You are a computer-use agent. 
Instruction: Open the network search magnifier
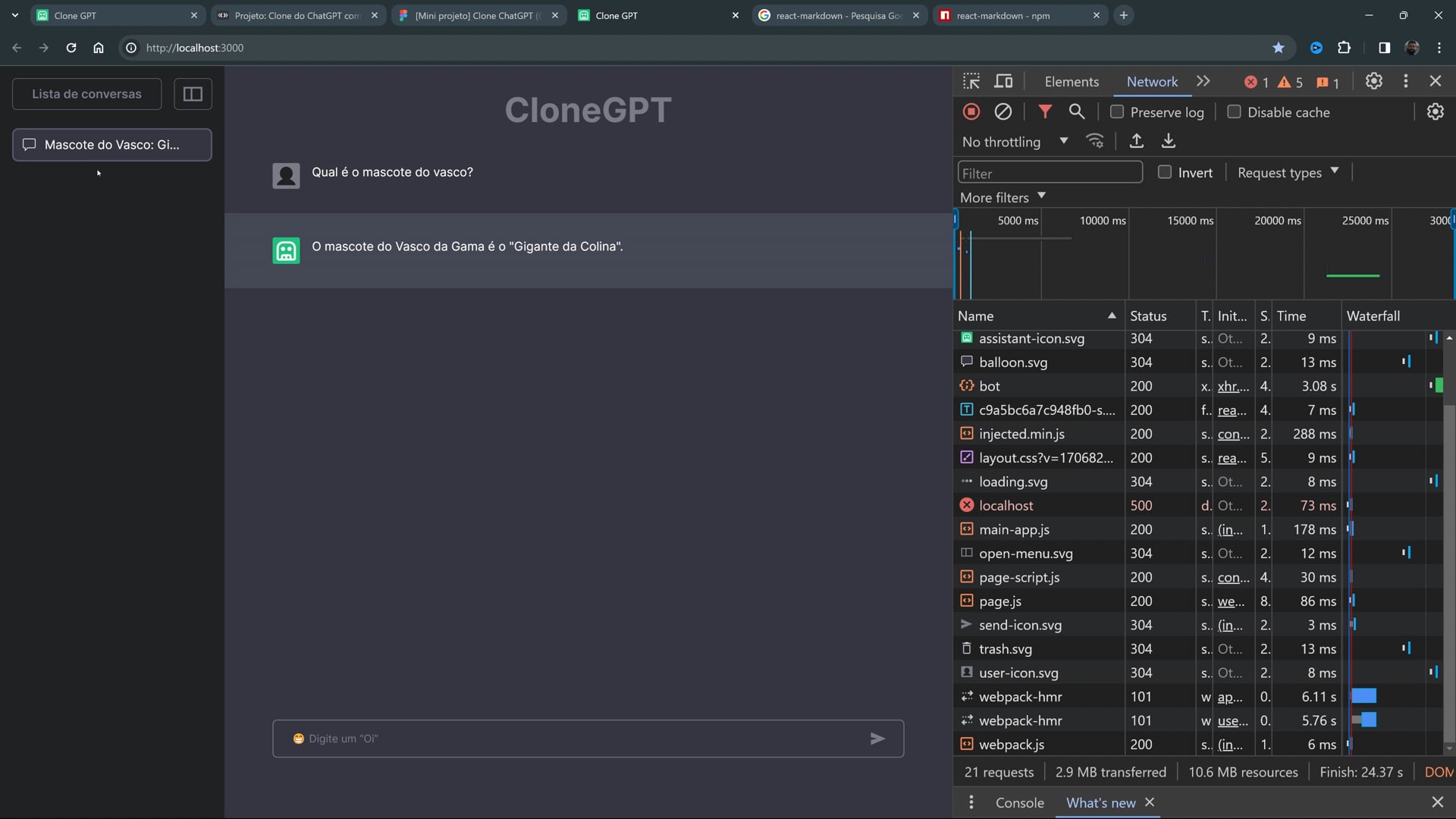coord(1076,111)
